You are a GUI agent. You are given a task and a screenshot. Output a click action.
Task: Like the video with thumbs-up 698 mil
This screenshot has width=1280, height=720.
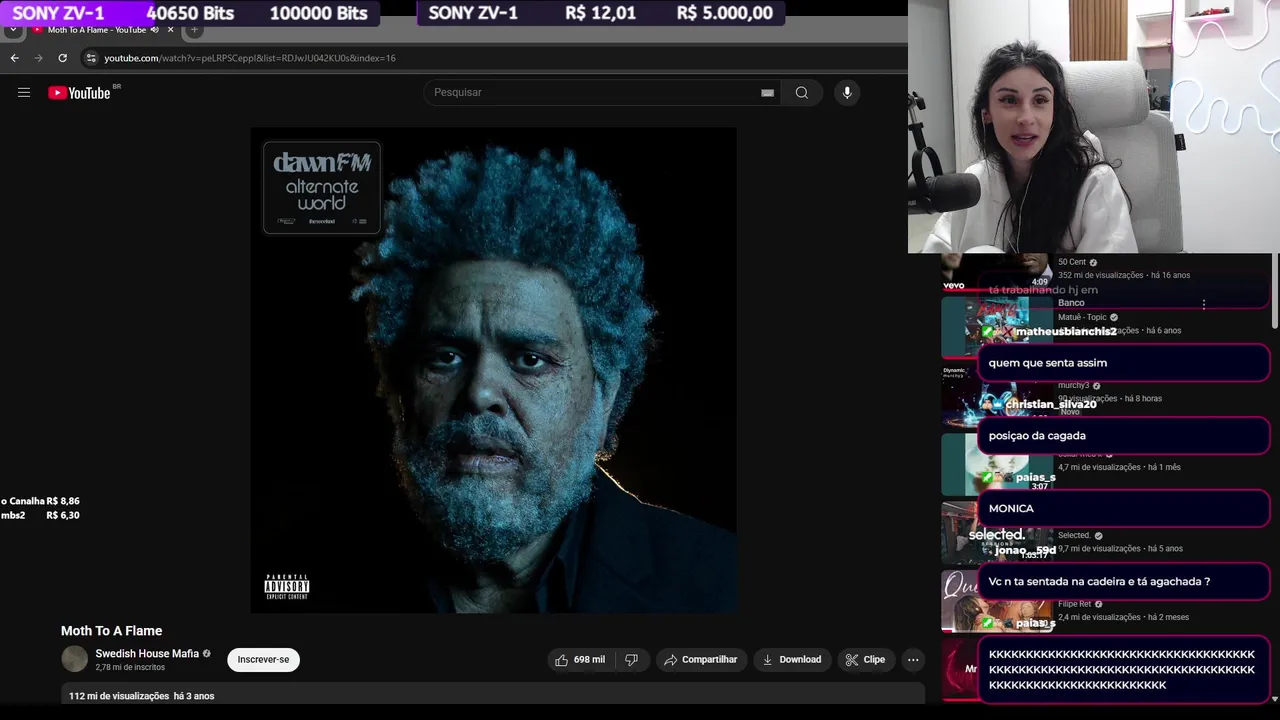click(580, 660)
